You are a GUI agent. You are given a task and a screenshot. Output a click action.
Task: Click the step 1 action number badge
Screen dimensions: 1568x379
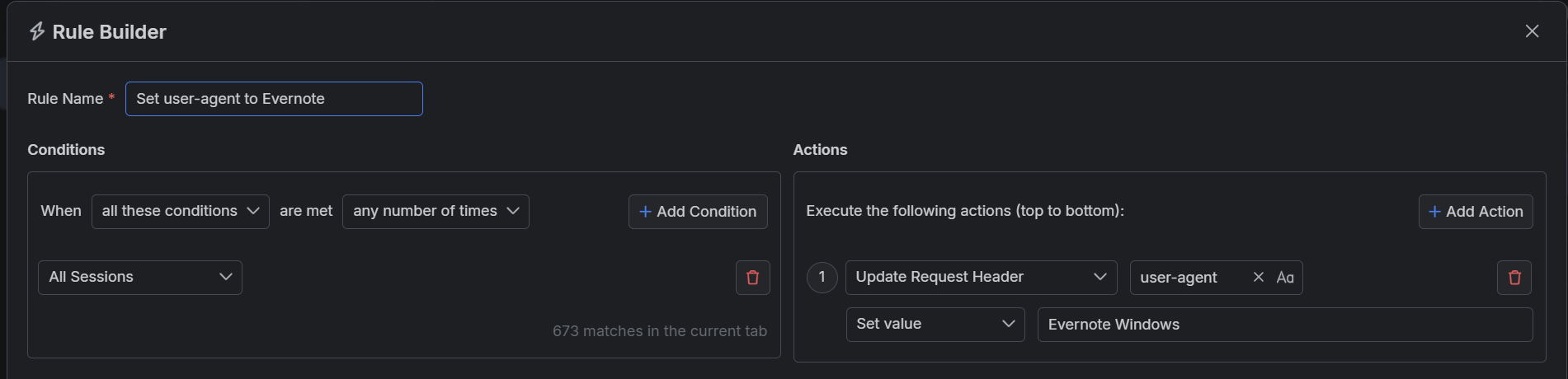[x=822, y=278]
